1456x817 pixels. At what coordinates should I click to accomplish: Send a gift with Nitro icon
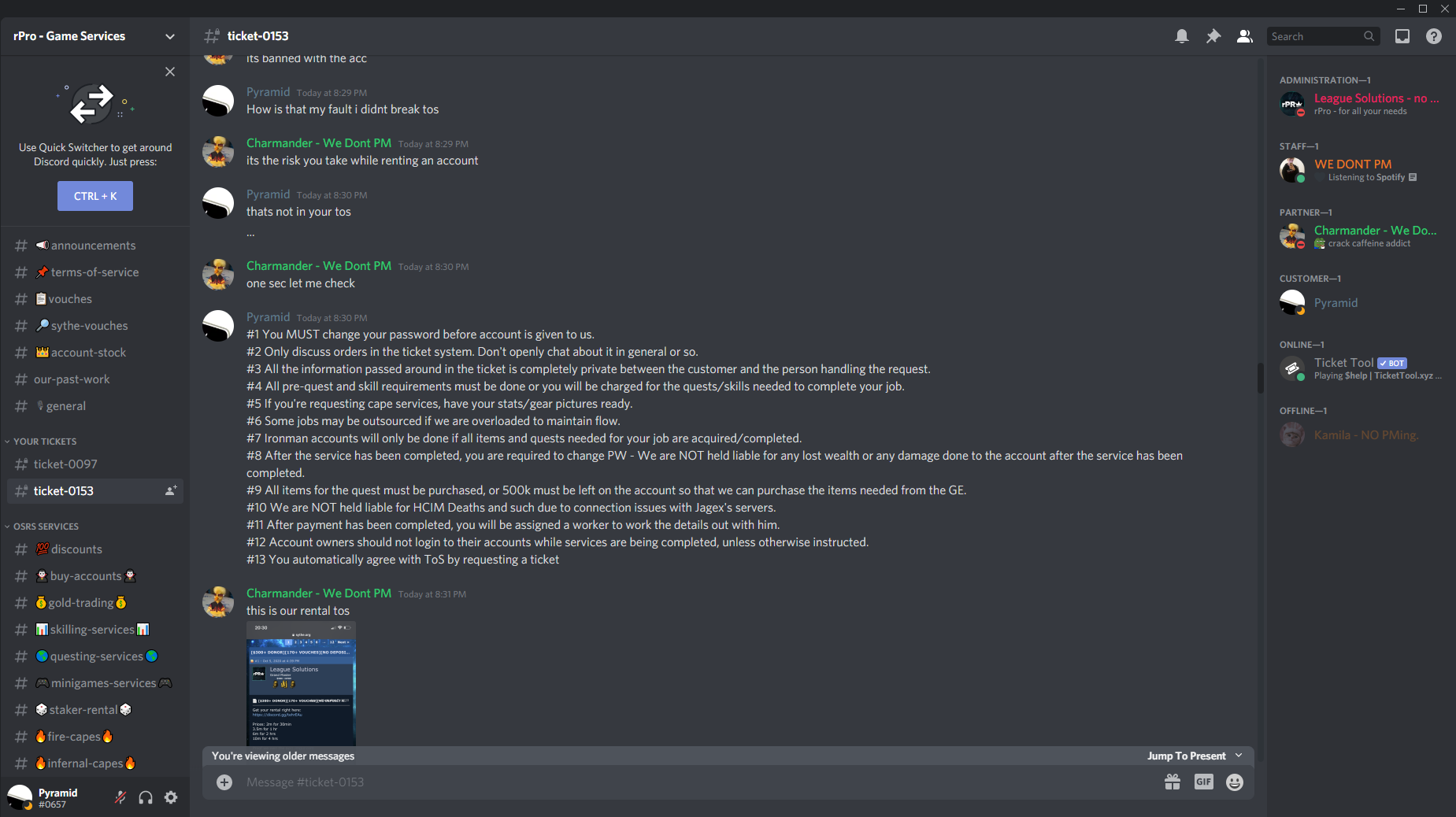[x=1173, y=782]
